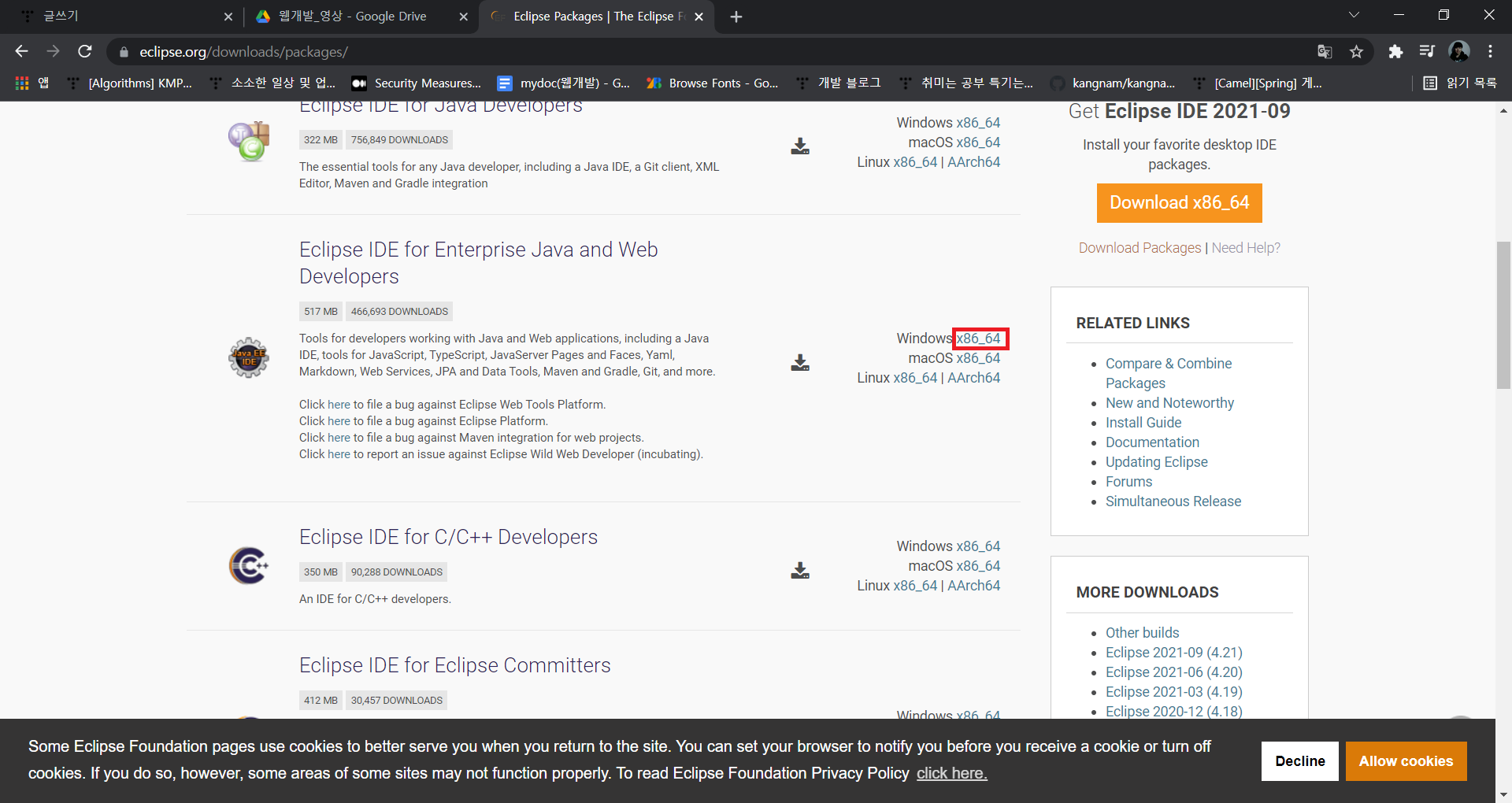This screenshot has width=1512, height=803.
Task: Close the Google Drive tab
Action: tap(463, 17)
